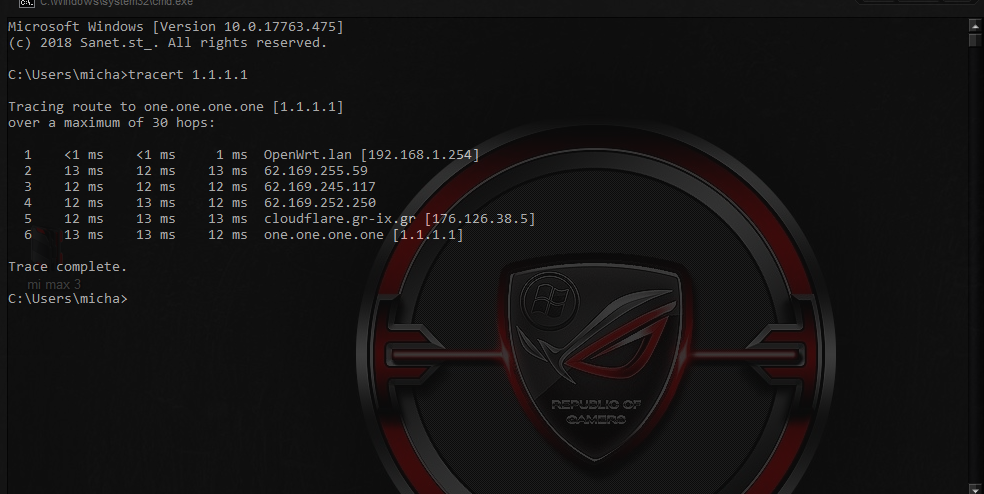
Task: Click the IP address 62.169.255.59
Action: [316, 171]
